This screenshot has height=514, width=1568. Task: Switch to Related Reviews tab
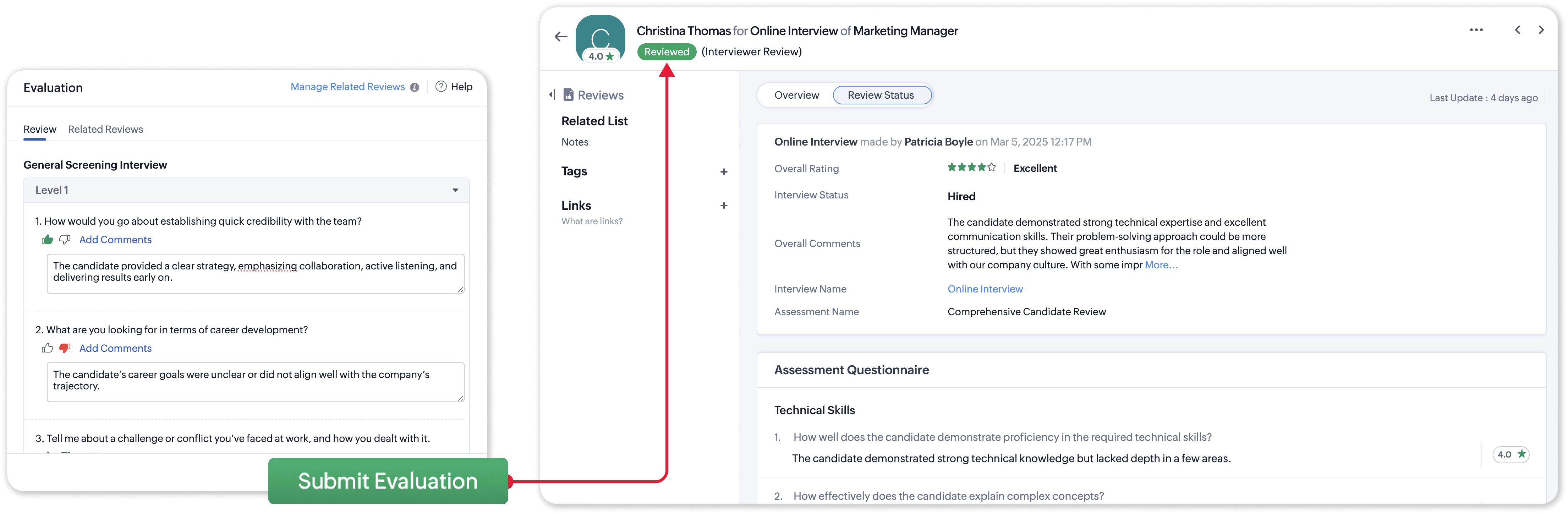[105, 129]
